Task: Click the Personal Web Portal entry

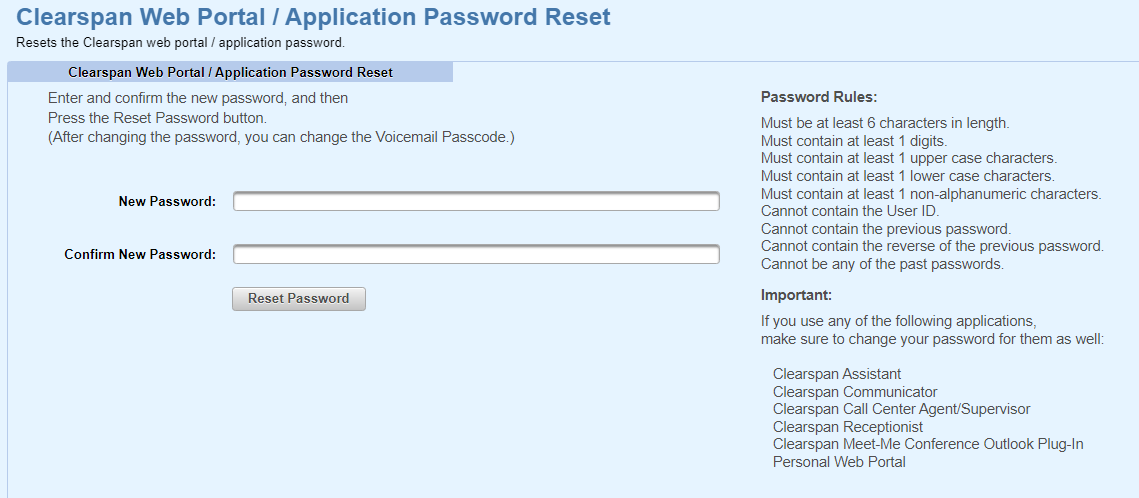Action: pos(839,462)
